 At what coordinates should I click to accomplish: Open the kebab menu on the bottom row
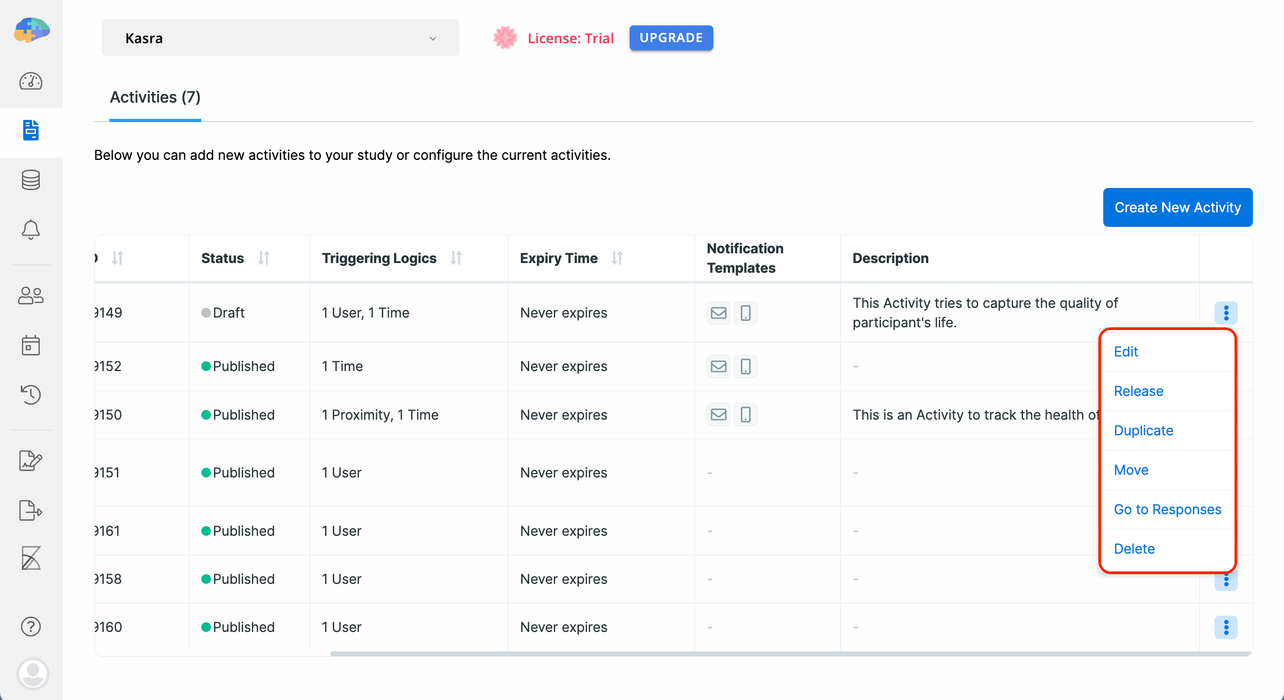tap(1226, 627)
